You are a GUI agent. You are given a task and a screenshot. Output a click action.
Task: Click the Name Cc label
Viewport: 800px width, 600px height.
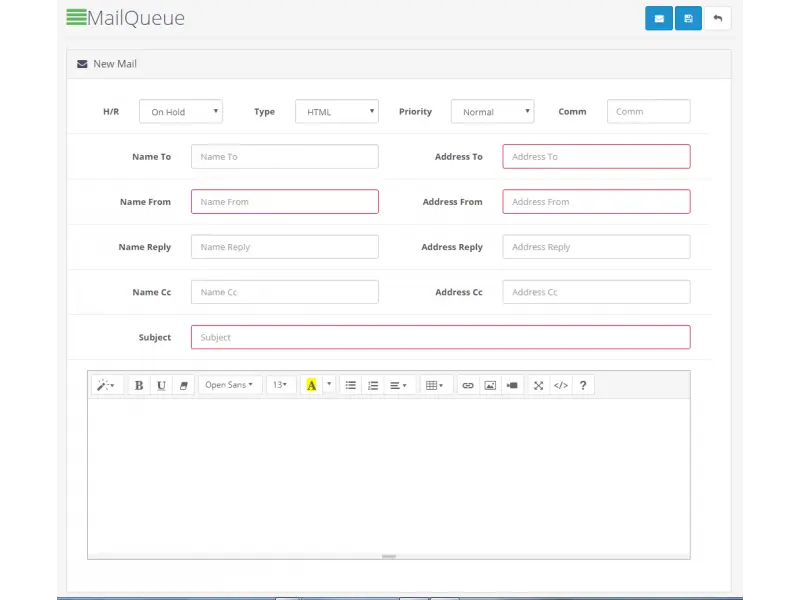pyautogui.click(x=152, y=292)
